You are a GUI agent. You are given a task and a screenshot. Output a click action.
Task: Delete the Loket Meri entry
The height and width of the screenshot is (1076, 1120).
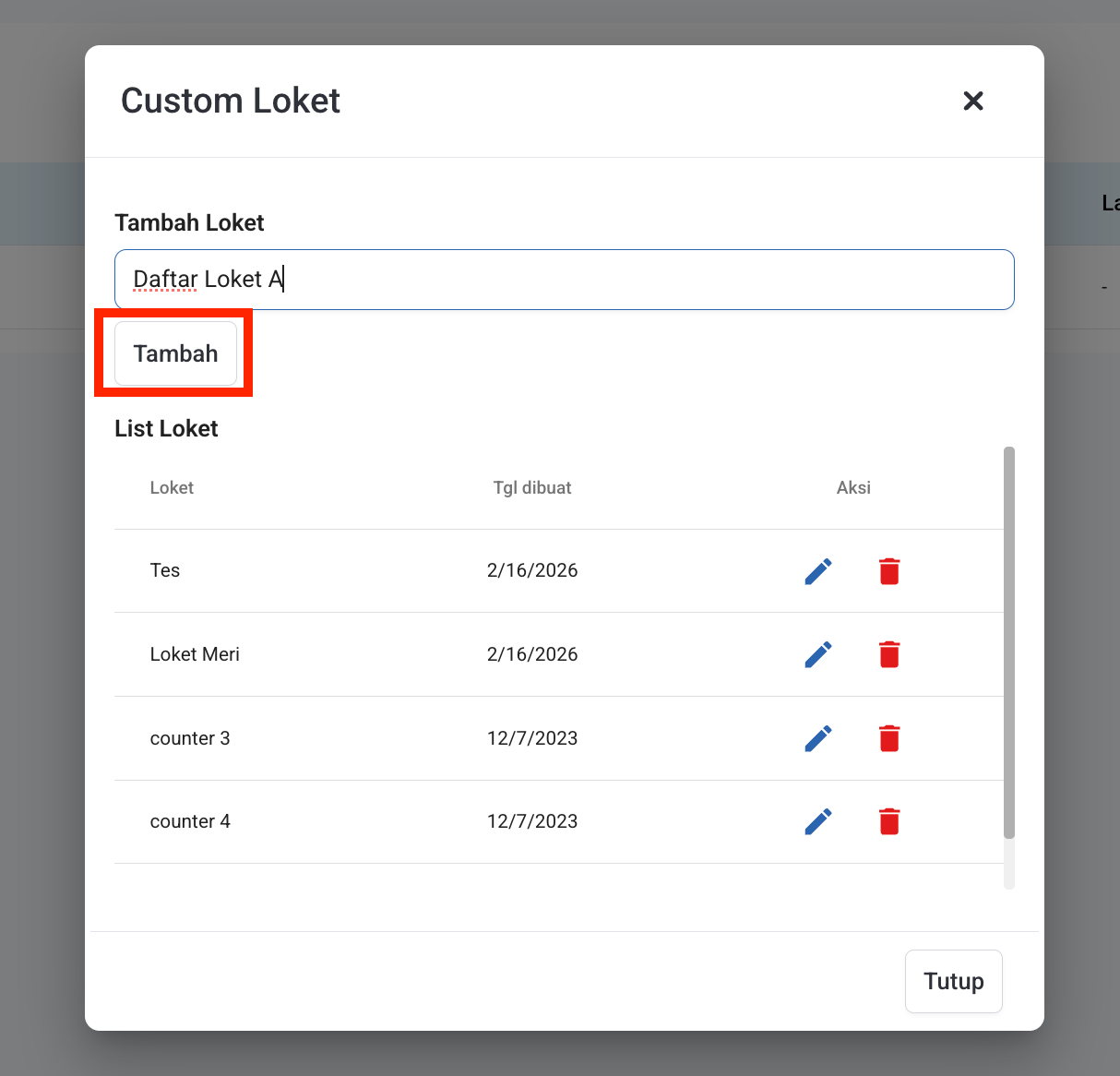point(889,654)
